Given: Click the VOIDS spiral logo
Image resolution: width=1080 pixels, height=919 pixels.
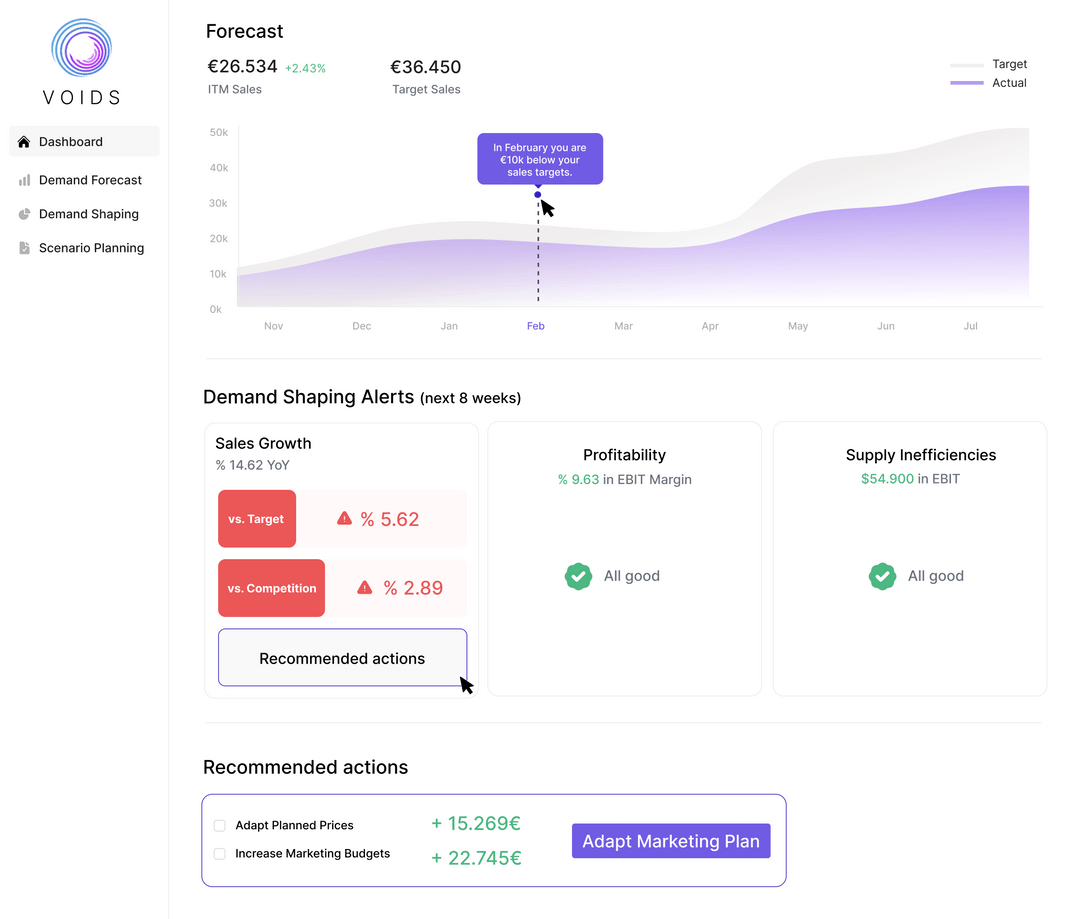Looking at the screenshot, I should coord(80,48).
